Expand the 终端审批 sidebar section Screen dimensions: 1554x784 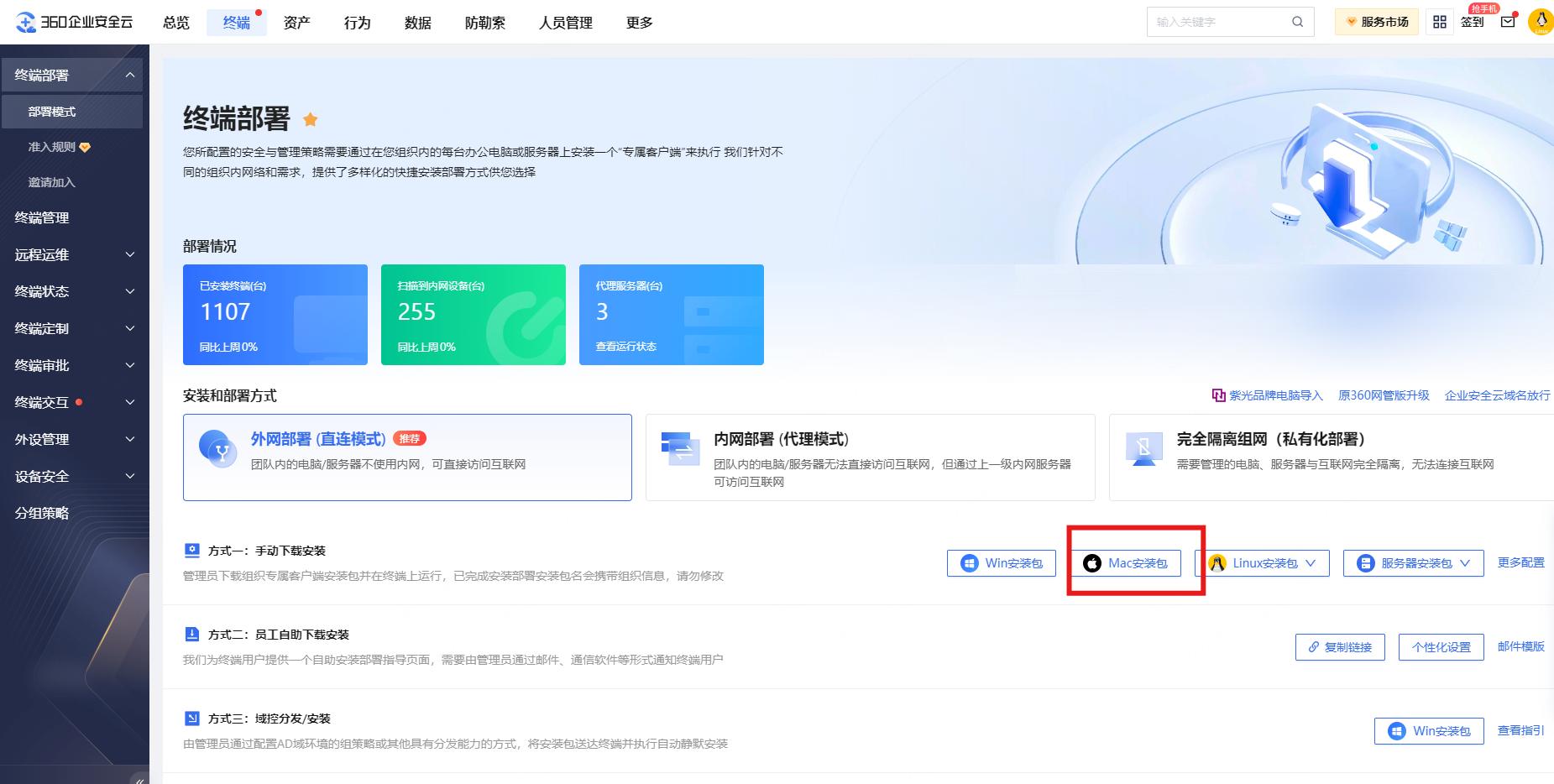130,365
